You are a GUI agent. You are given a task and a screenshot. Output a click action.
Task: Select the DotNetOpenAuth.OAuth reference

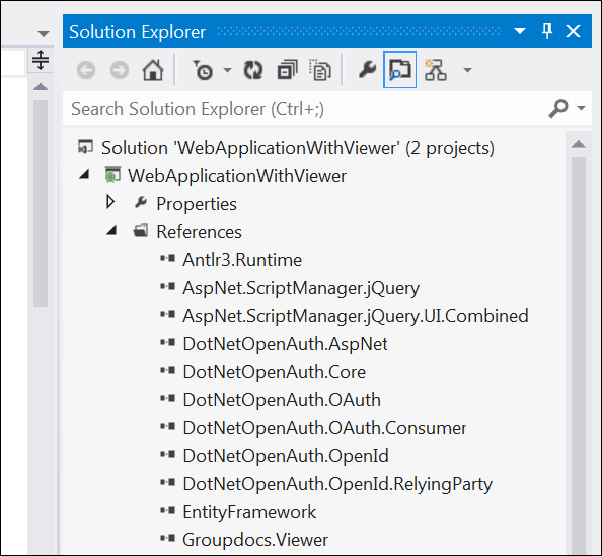pyautogui.click(x=281, y=400)
